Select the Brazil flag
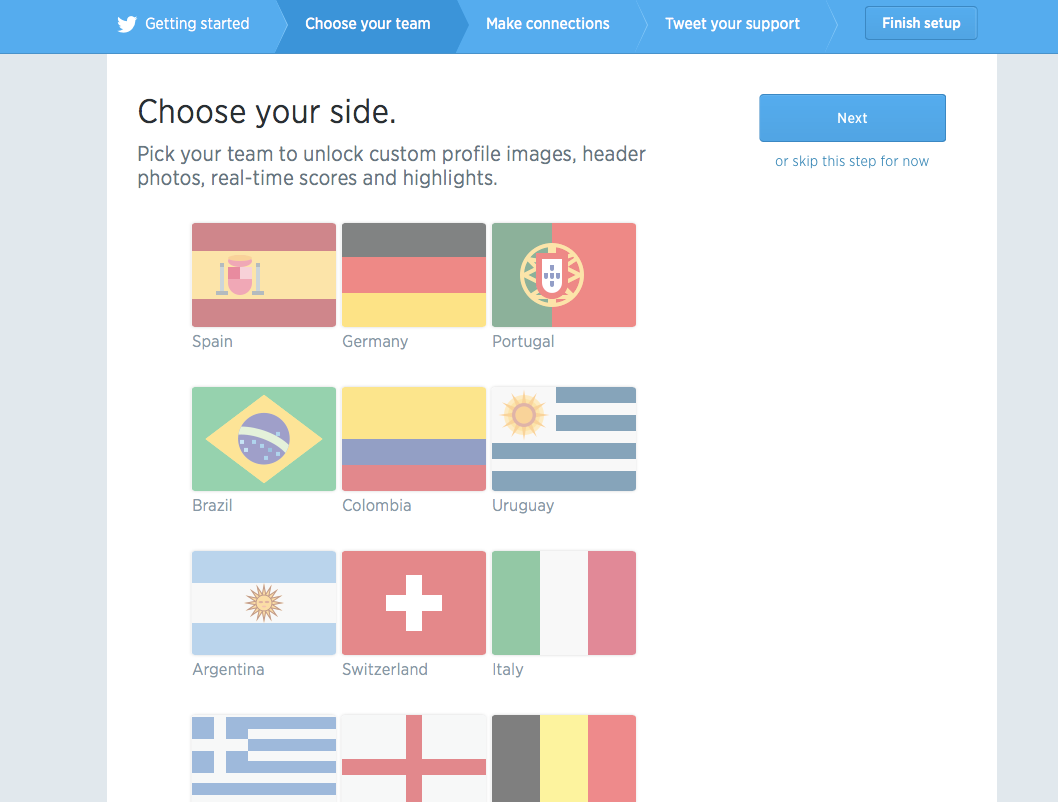This screenshot has height=802, width=1058. pyautogui.click(x=264, y=439)
